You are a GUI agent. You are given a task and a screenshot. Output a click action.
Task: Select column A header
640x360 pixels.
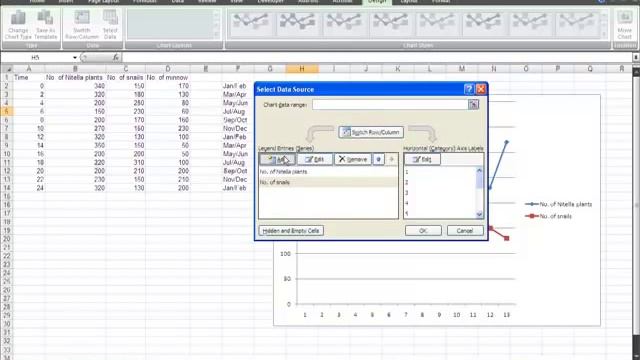(29, 69)
